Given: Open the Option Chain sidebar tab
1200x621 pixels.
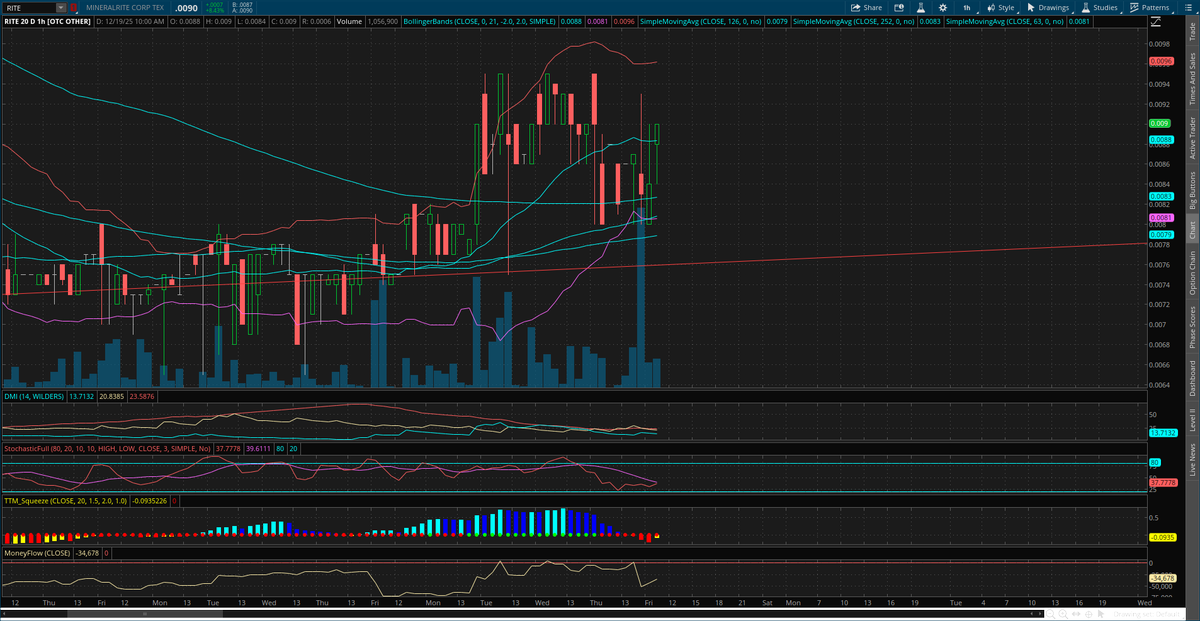Looking at the screenshot, I should pyautogui.click(x=1191, y=272).
